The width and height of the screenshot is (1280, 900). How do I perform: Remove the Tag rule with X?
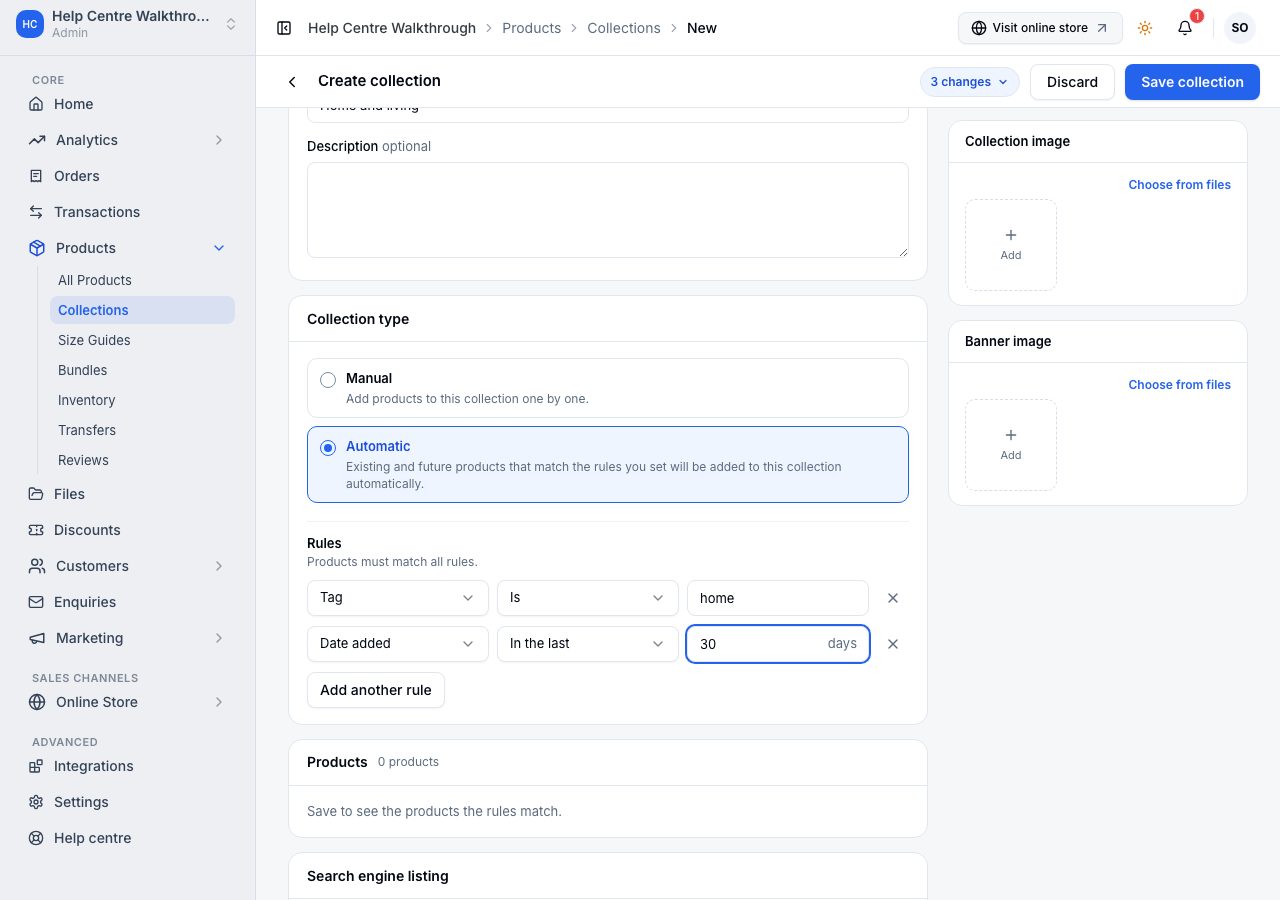click(x=893, y=598)
